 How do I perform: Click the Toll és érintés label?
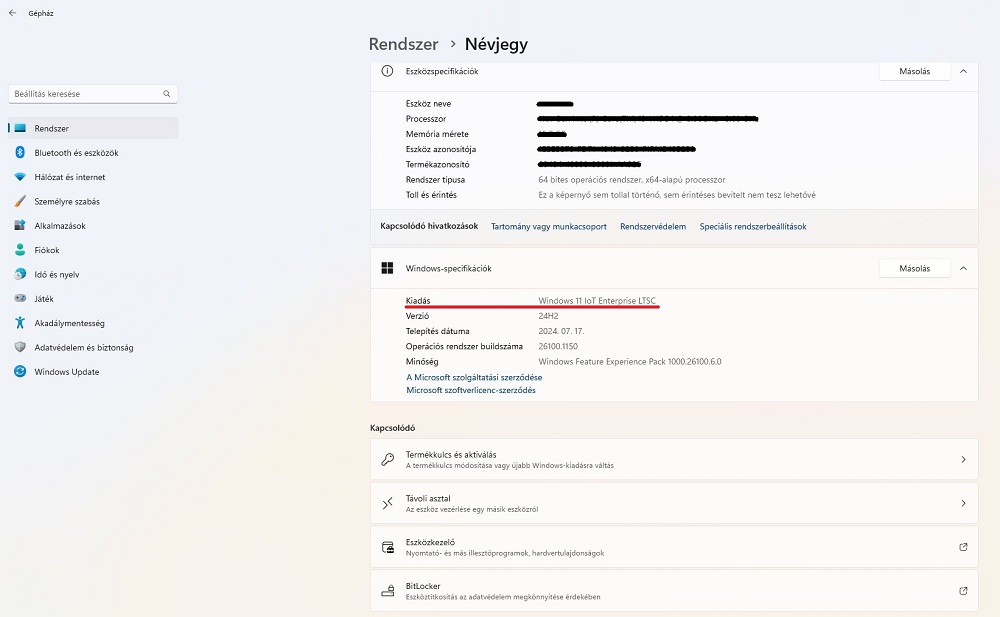point(431,195)
